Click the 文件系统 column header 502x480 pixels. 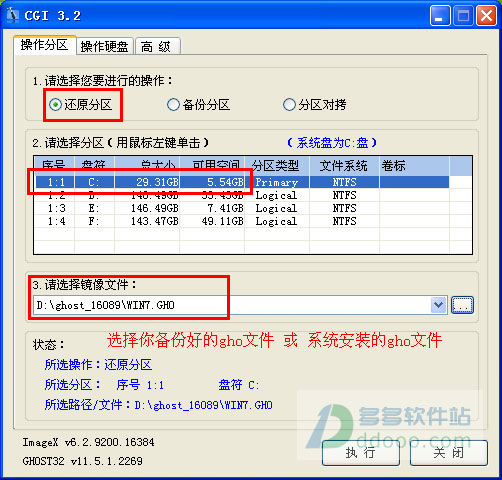pyautogui.click(x=344, y=166)
